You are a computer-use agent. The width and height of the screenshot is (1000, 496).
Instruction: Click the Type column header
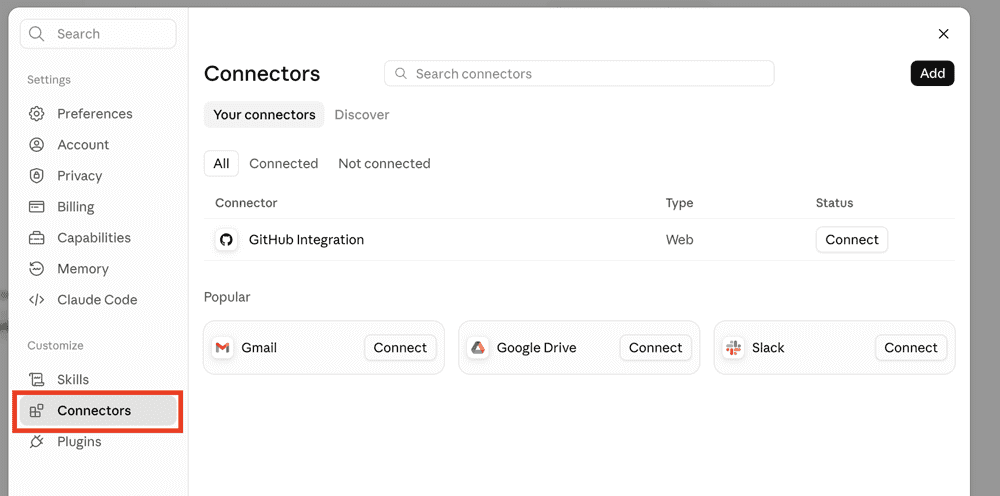click(679, 203)
